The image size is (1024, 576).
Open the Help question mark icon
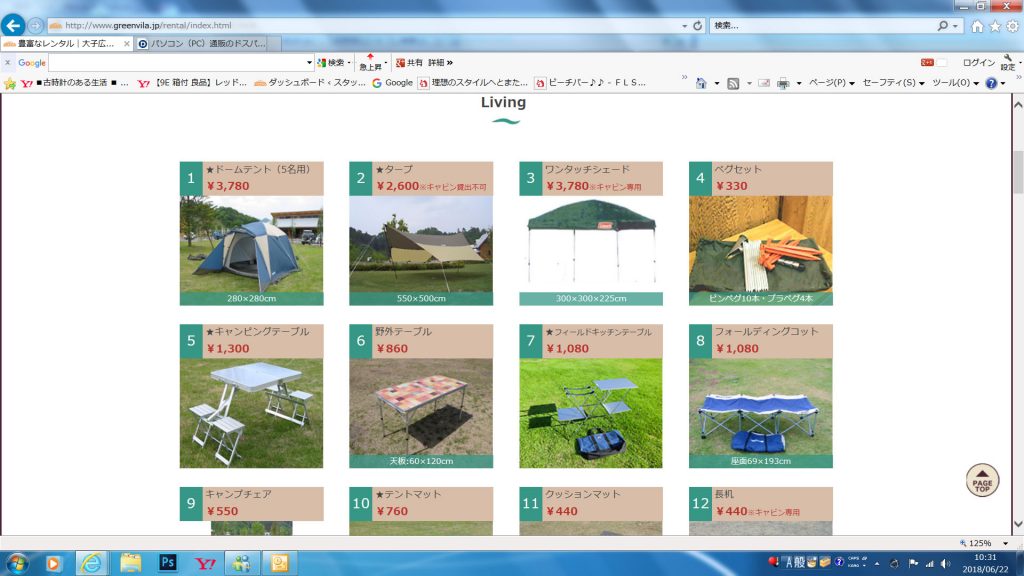pyautogui.click(x=991, y=83)
